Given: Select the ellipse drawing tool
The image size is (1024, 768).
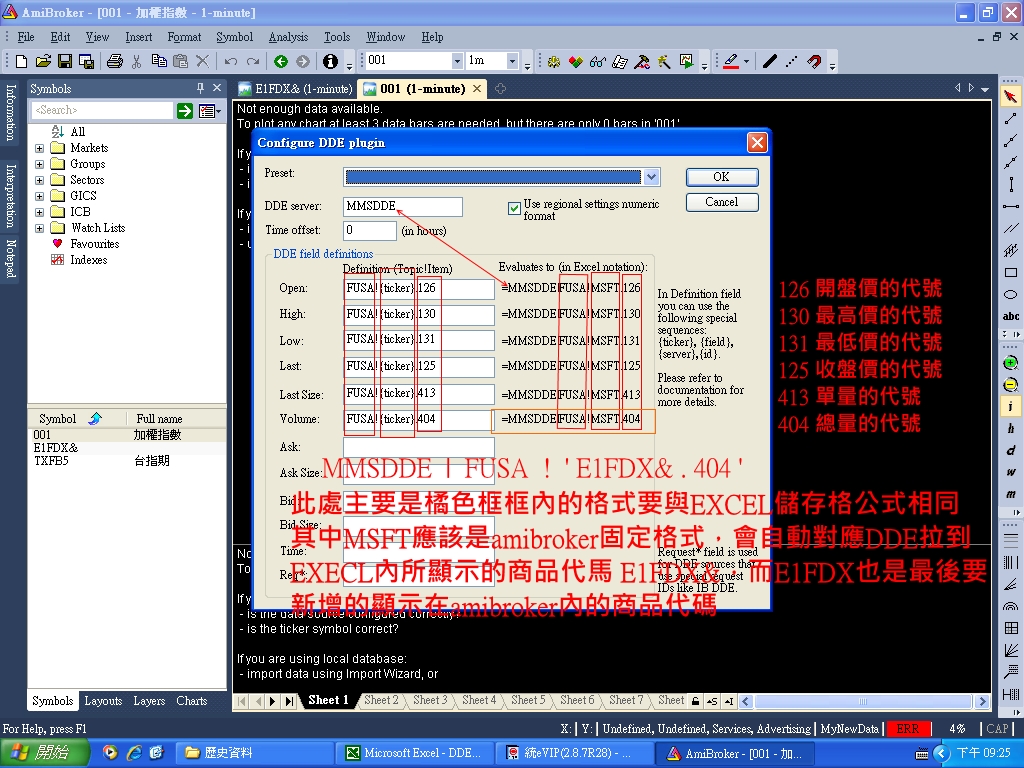Looking at the screenshot, I should click(x=1010, y=295).
